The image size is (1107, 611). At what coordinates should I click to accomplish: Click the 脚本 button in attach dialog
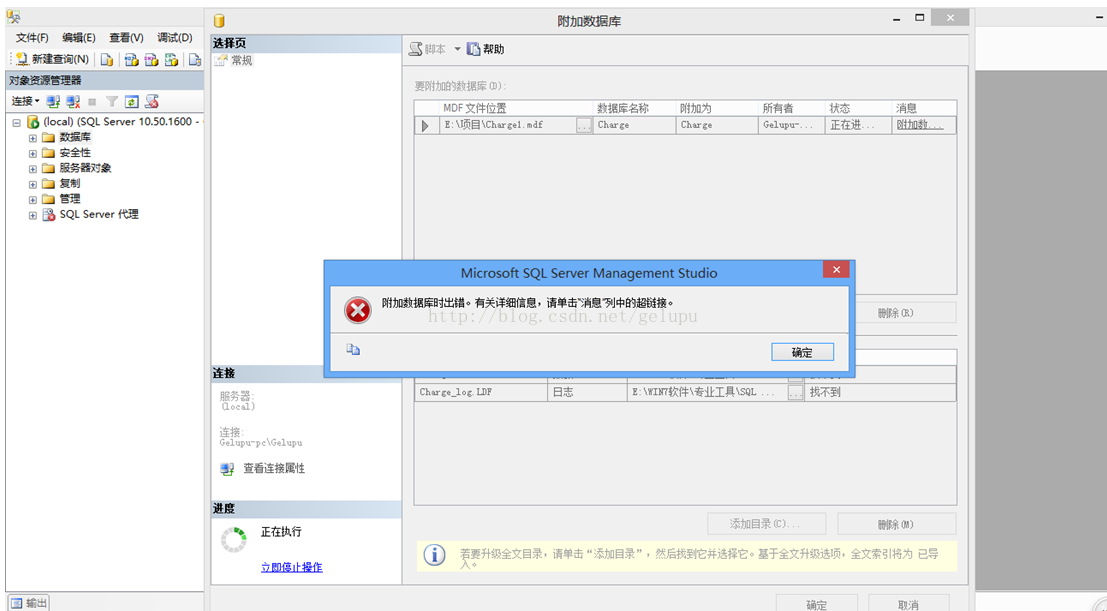[x=428, y=49]
